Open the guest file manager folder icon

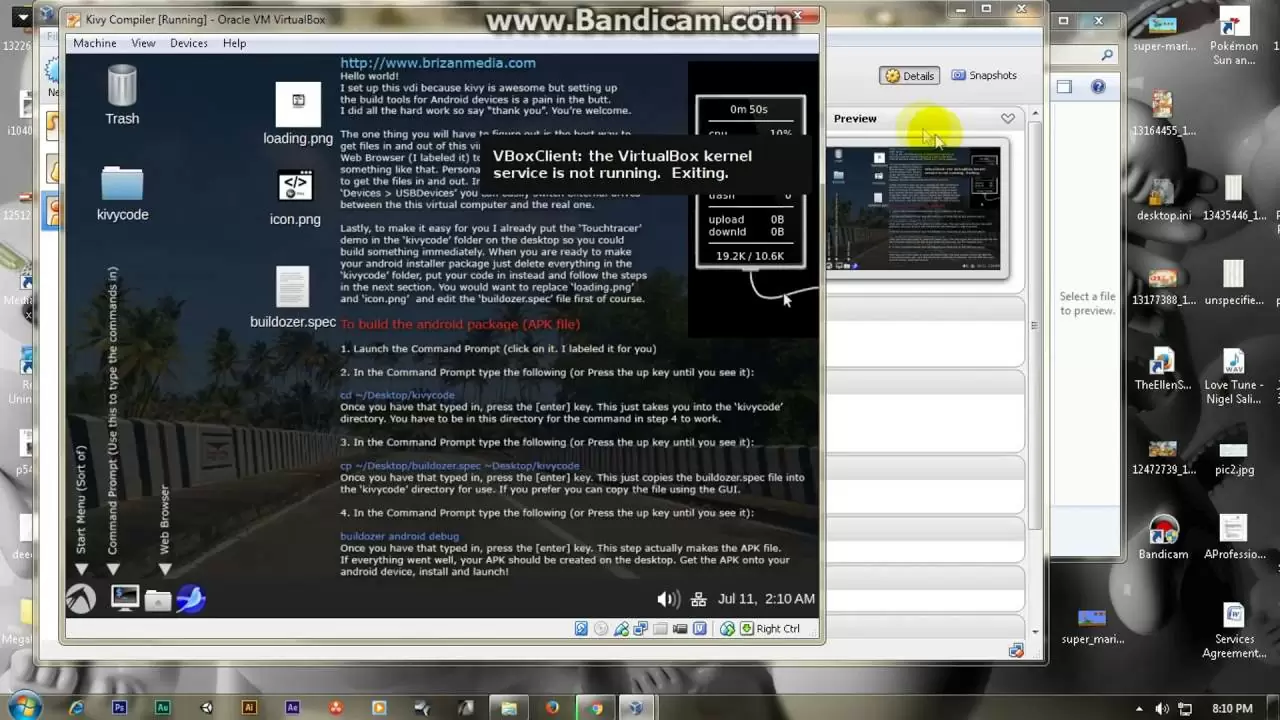[157, 600]
